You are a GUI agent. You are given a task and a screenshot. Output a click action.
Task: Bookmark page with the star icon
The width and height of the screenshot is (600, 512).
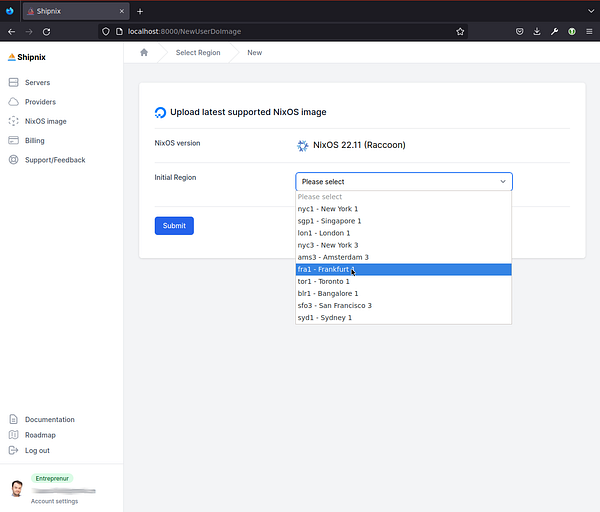tap(460, 32)
